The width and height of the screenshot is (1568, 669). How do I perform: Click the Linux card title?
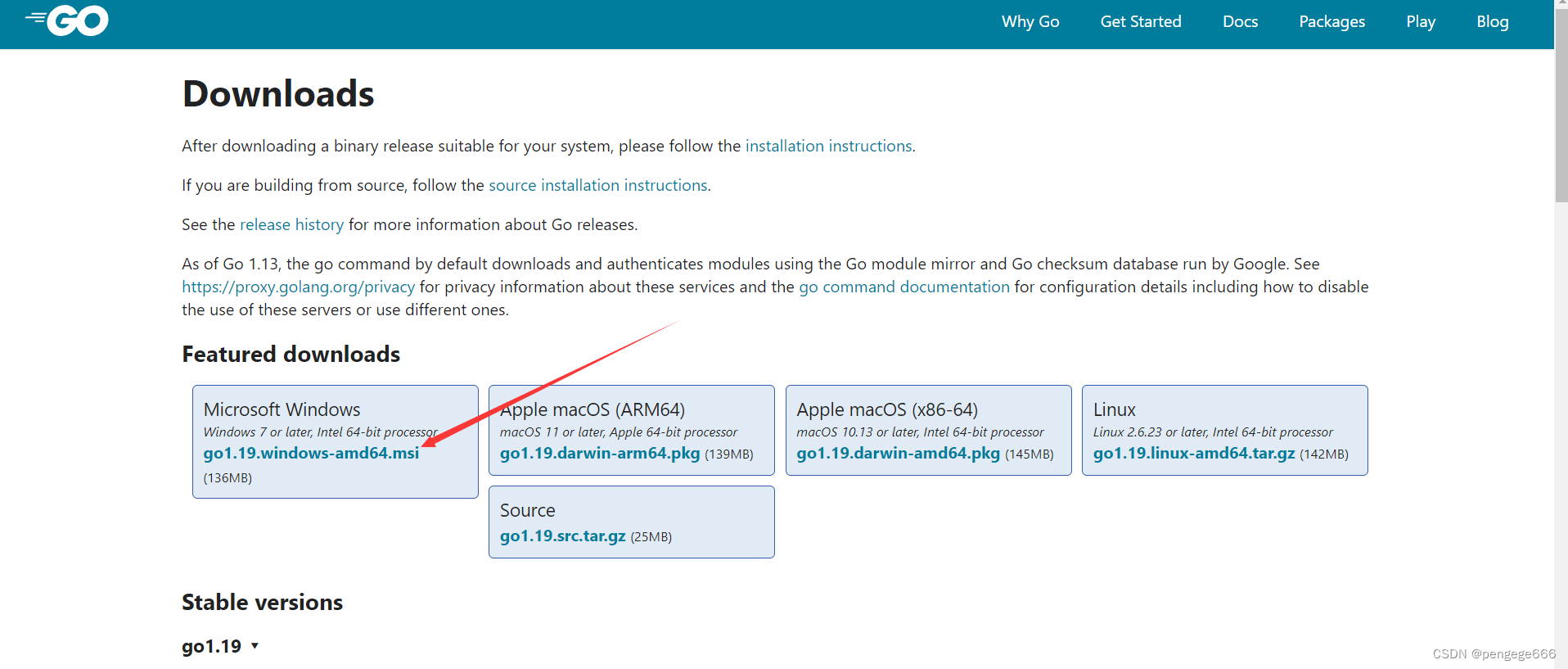click(1115, 409)
